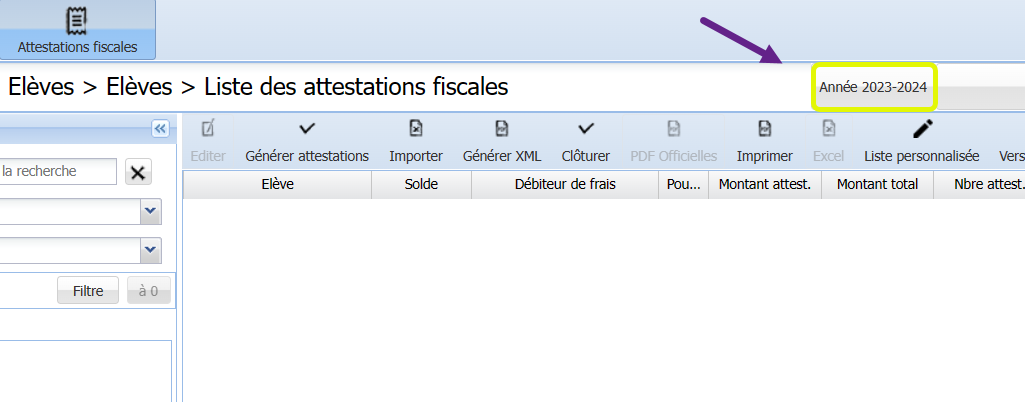This screenshot has height=402, width=1025.
Task: Click into the recherche search field
Action: 58,172
